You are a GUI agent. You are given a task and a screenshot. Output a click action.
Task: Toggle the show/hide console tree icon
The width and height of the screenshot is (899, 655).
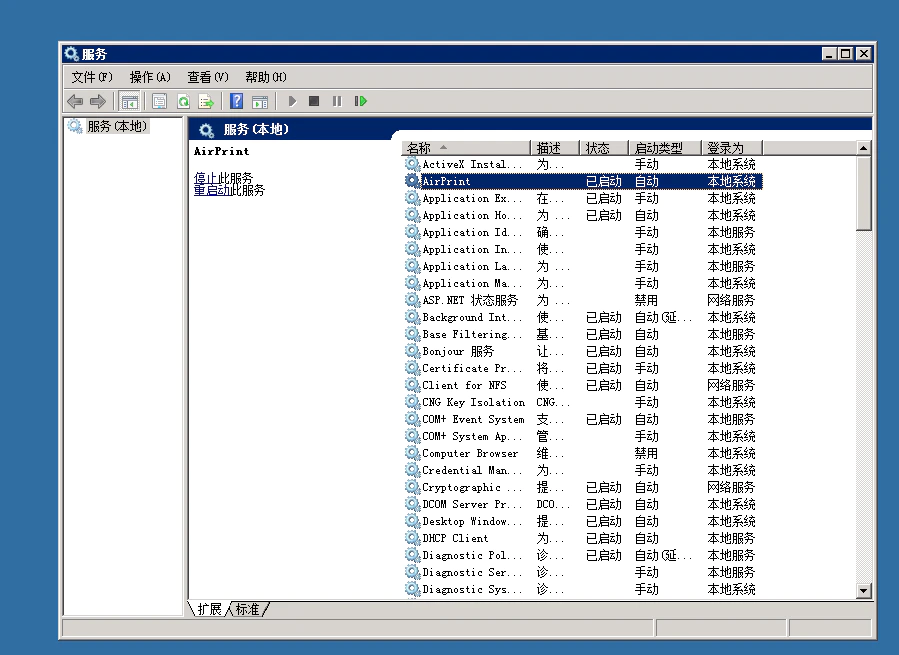click(x=129, y=101)
